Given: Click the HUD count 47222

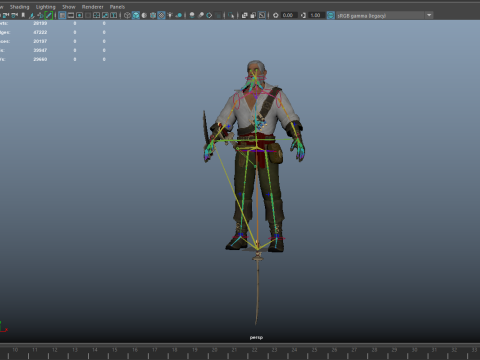Looking at the screenshot, I should 40,32.
